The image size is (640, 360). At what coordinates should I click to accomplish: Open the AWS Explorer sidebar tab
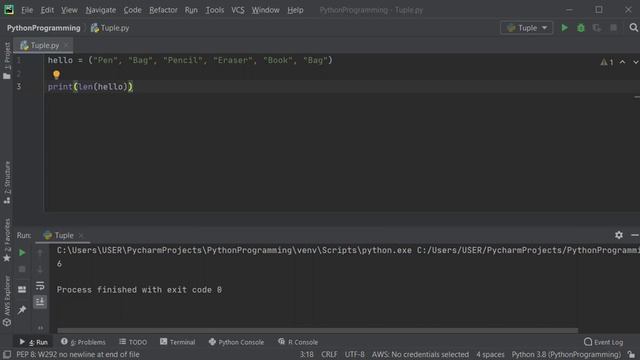[x=7, y=301]
